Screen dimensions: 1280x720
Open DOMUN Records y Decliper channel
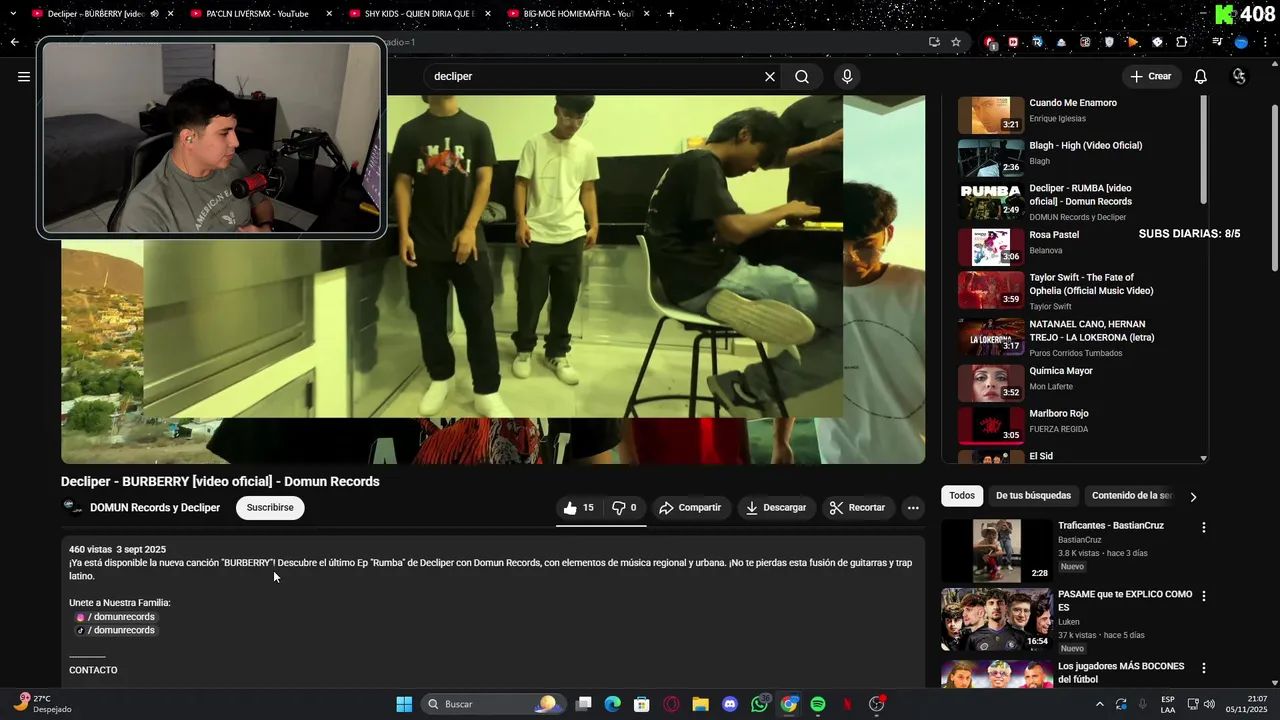point(155,508)
